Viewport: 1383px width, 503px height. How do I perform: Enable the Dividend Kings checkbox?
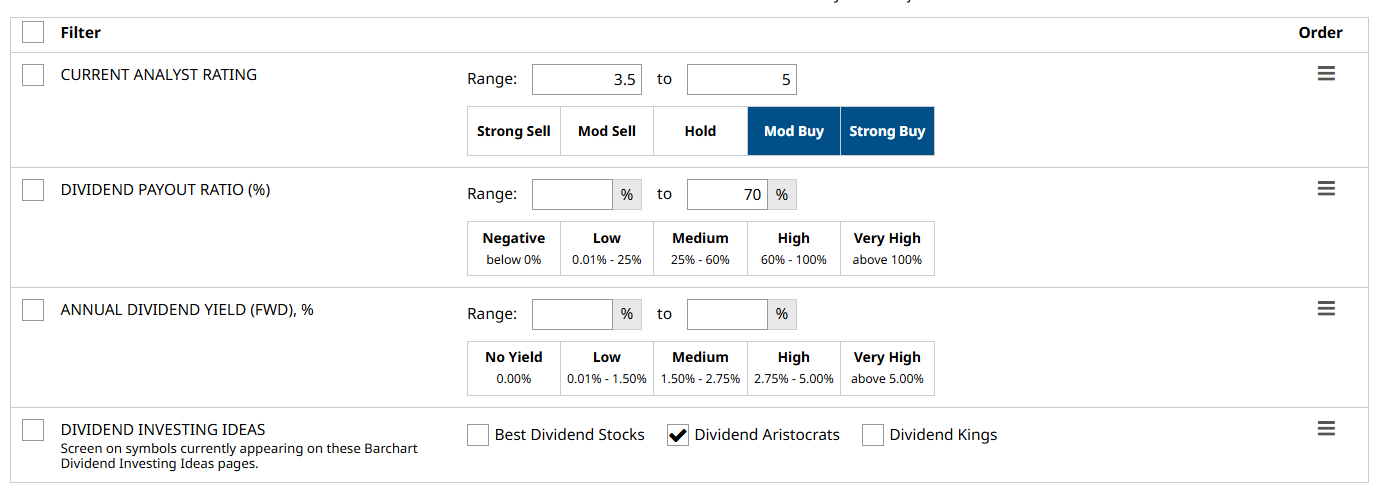click(x=873, y=435)
